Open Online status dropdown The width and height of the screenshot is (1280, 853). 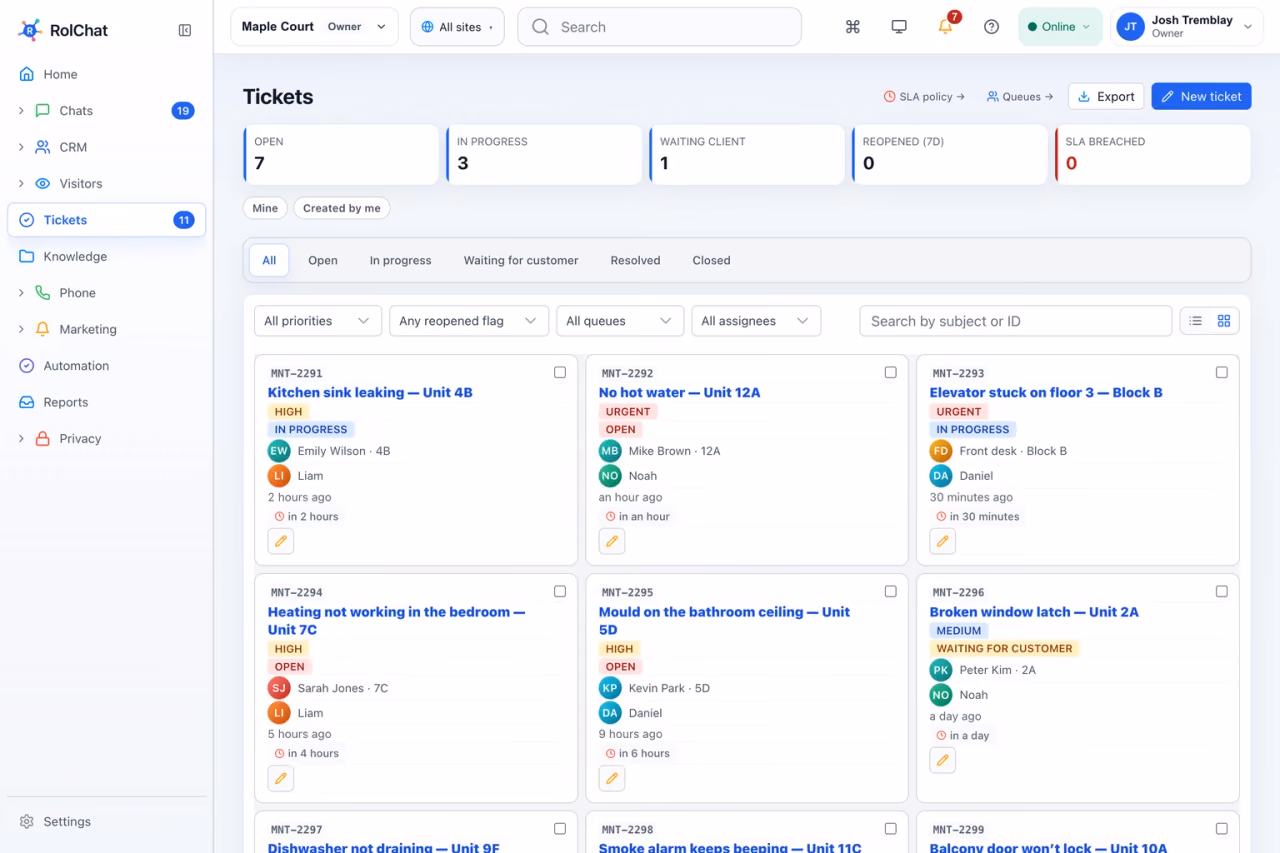click(1060, 27)
